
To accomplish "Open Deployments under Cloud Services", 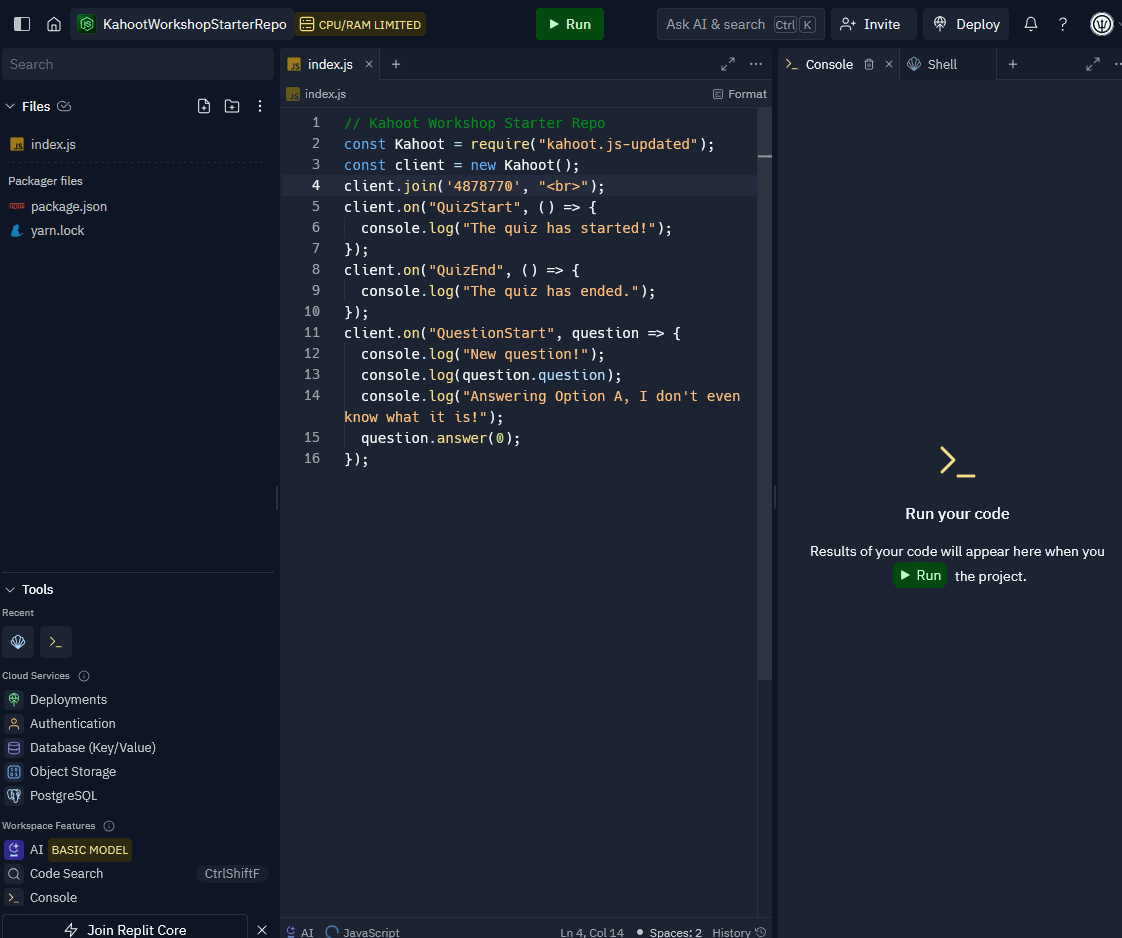I will coord(68,700).
